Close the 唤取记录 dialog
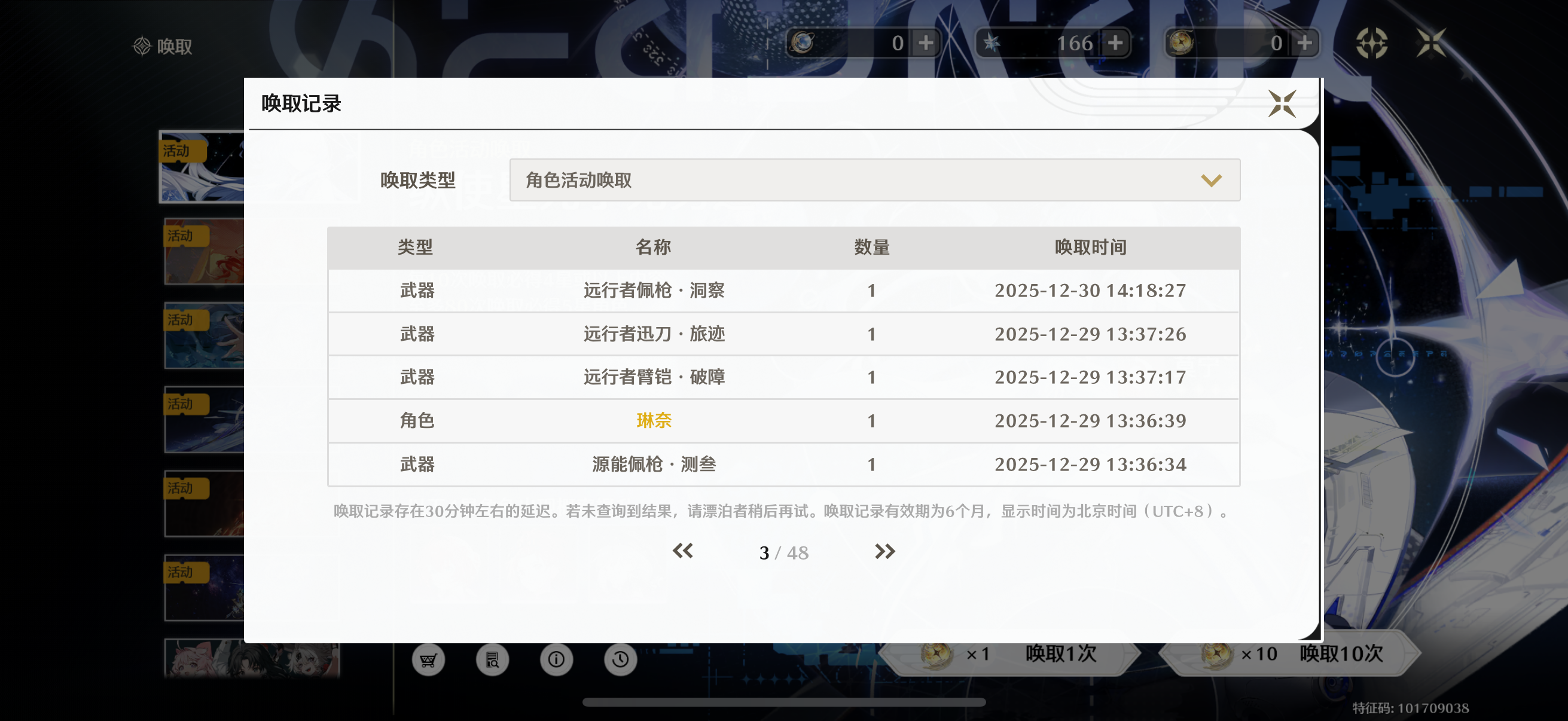 pyautogui.click(x=1282, y=103)
